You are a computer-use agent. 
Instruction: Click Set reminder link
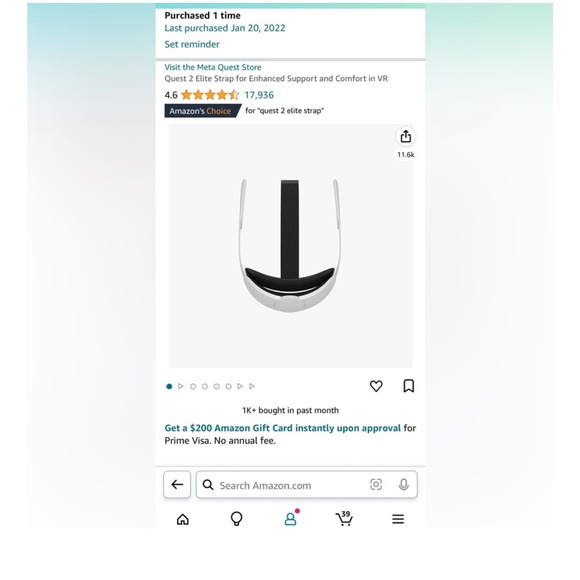(192, 44)
